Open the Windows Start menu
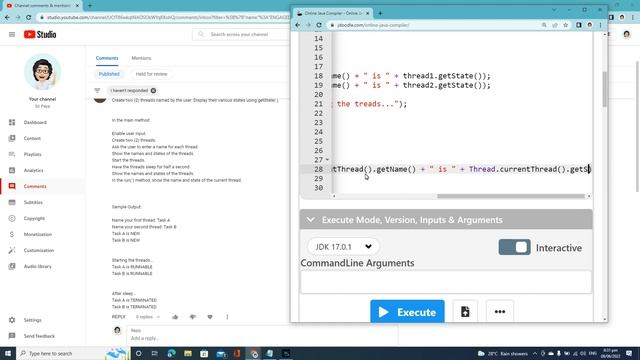 point(8,353)
